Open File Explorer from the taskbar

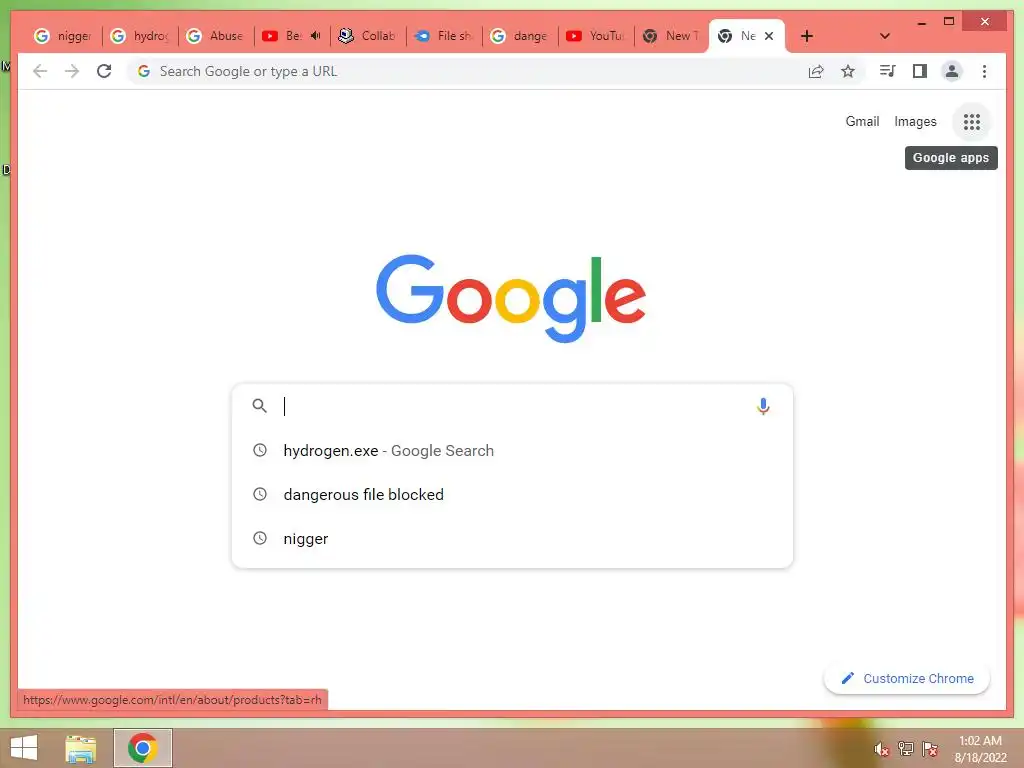tap(80, 748)
